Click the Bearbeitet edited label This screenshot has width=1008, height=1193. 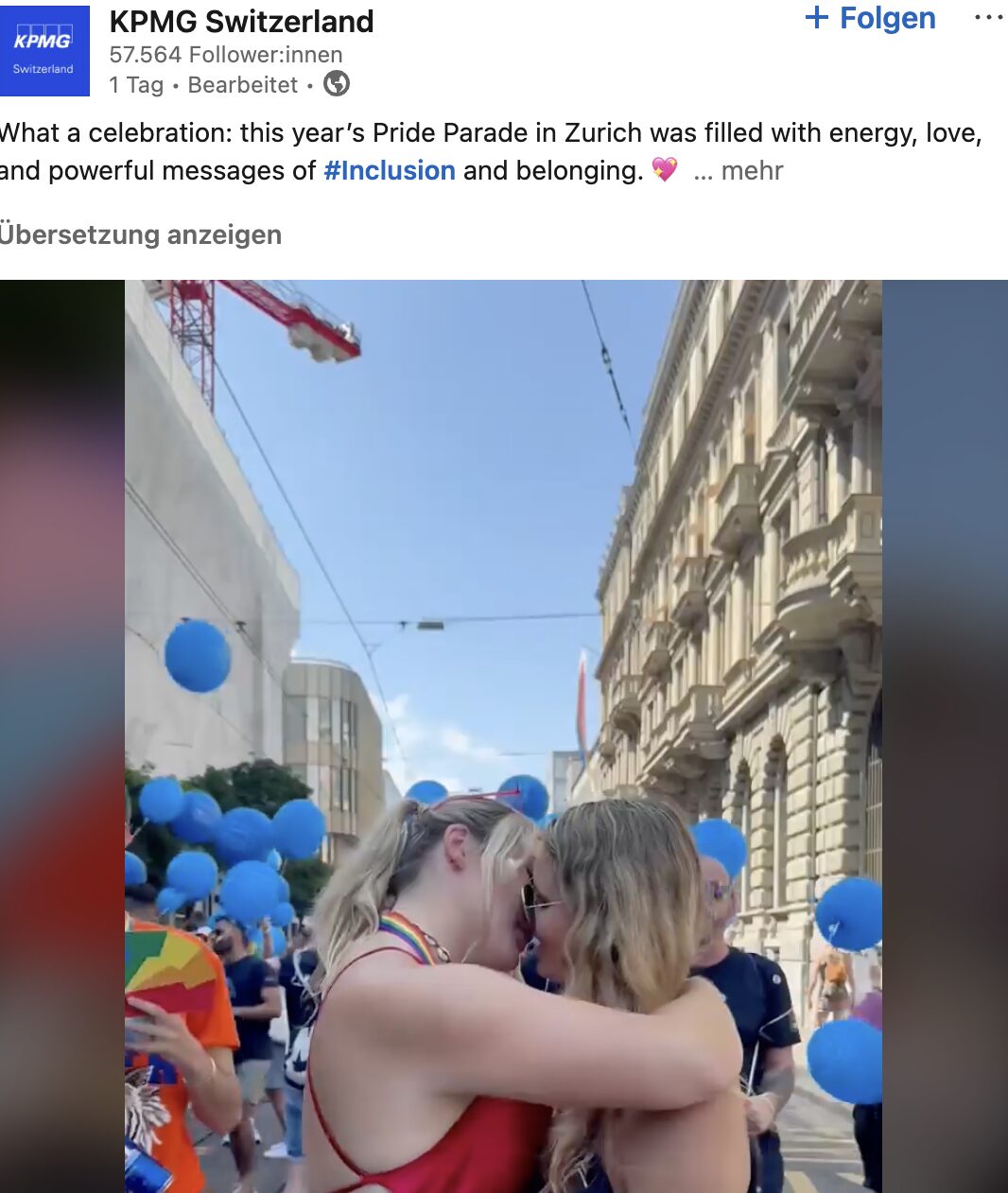(243, 85)
